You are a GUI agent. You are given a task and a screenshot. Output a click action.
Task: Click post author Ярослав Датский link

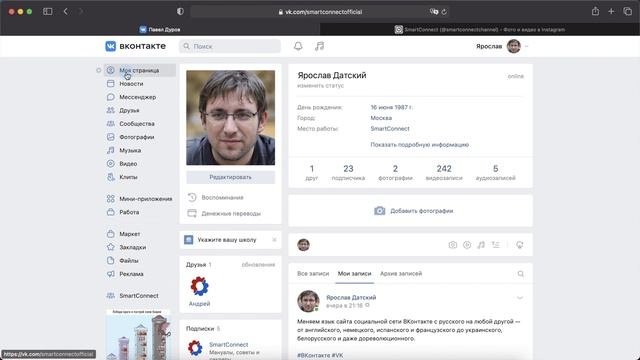(x=351, y=298)
